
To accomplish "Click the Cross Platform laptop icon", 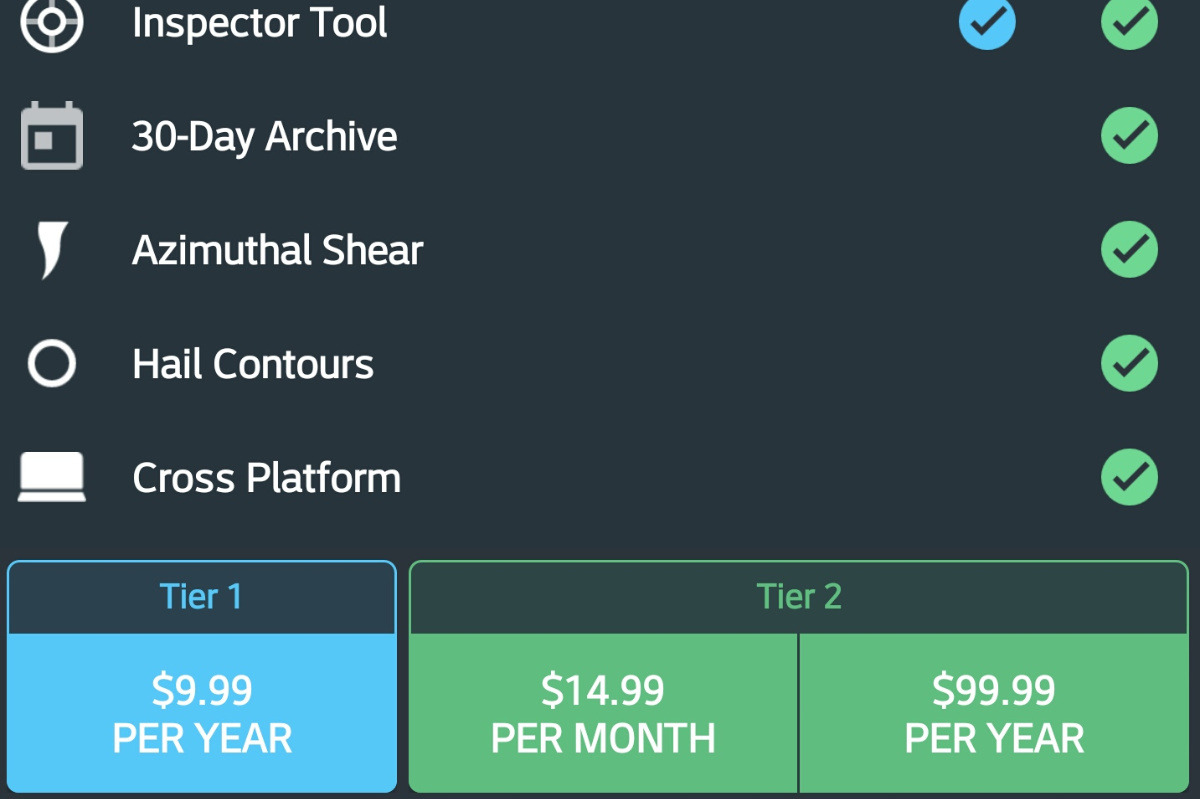I will 52,477.
